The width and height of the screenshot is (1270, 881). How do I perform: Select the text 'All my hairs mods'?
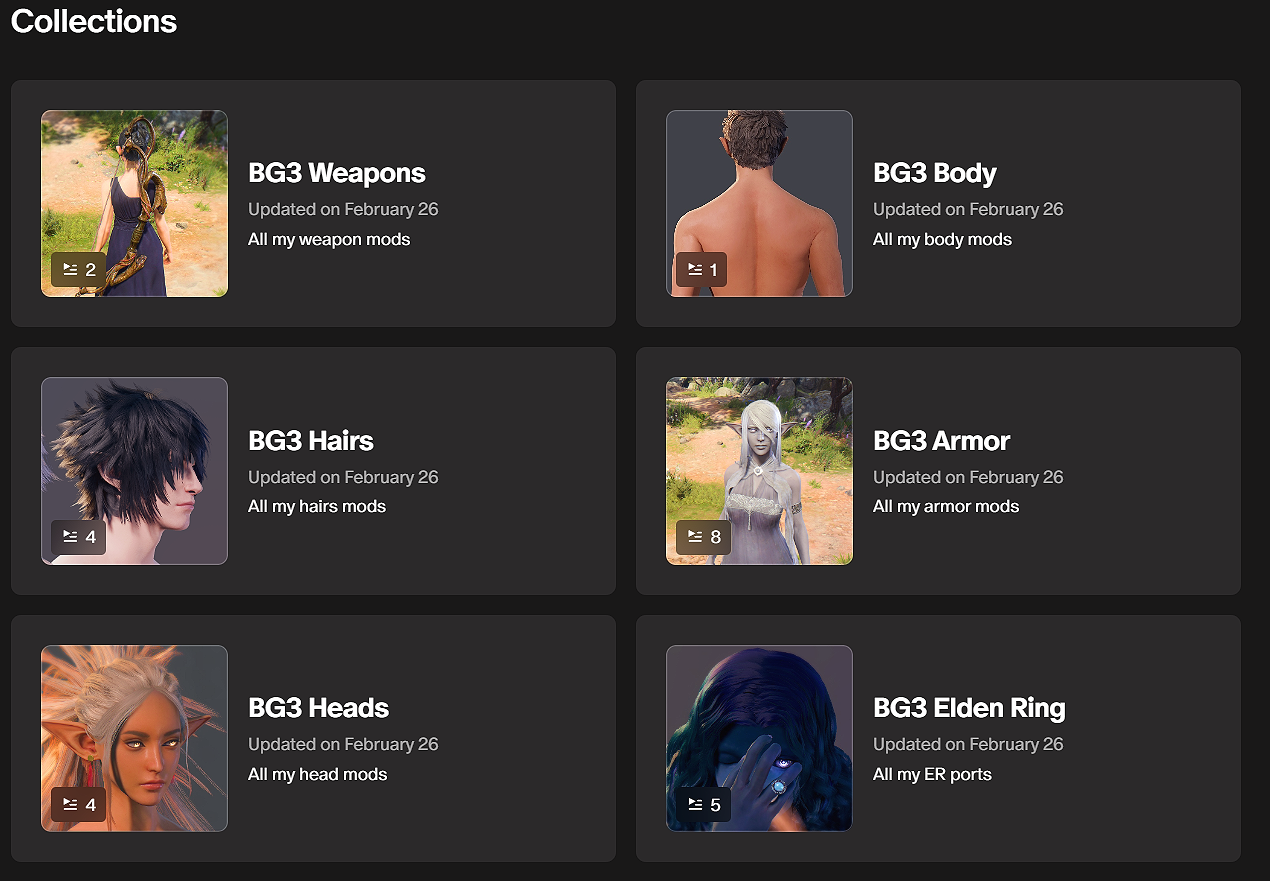click(x=317, y=506)
